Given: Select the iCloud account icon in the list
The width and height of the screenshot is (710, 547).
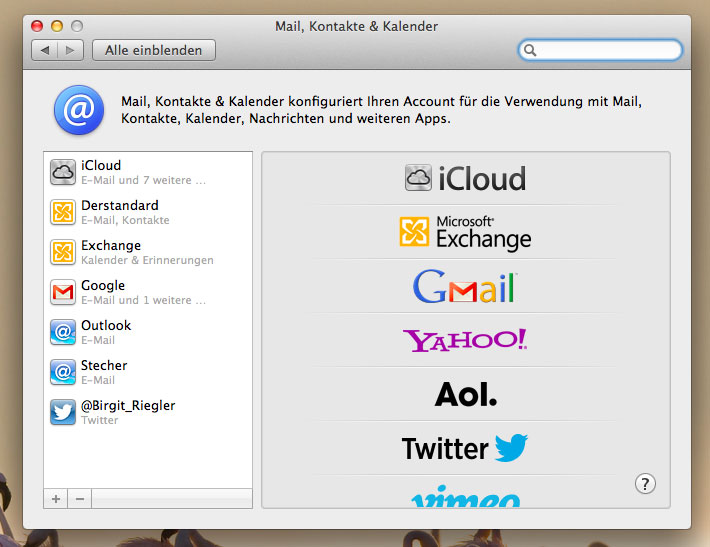Looking at the screenshot, I should coord(63,172).
